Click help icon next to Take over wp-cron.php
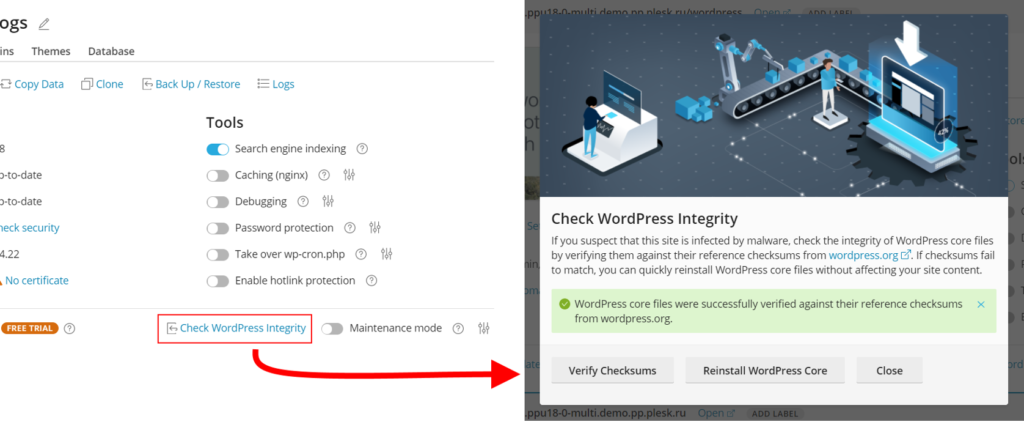Viewport: 1024px width, 422px height. 360,254
